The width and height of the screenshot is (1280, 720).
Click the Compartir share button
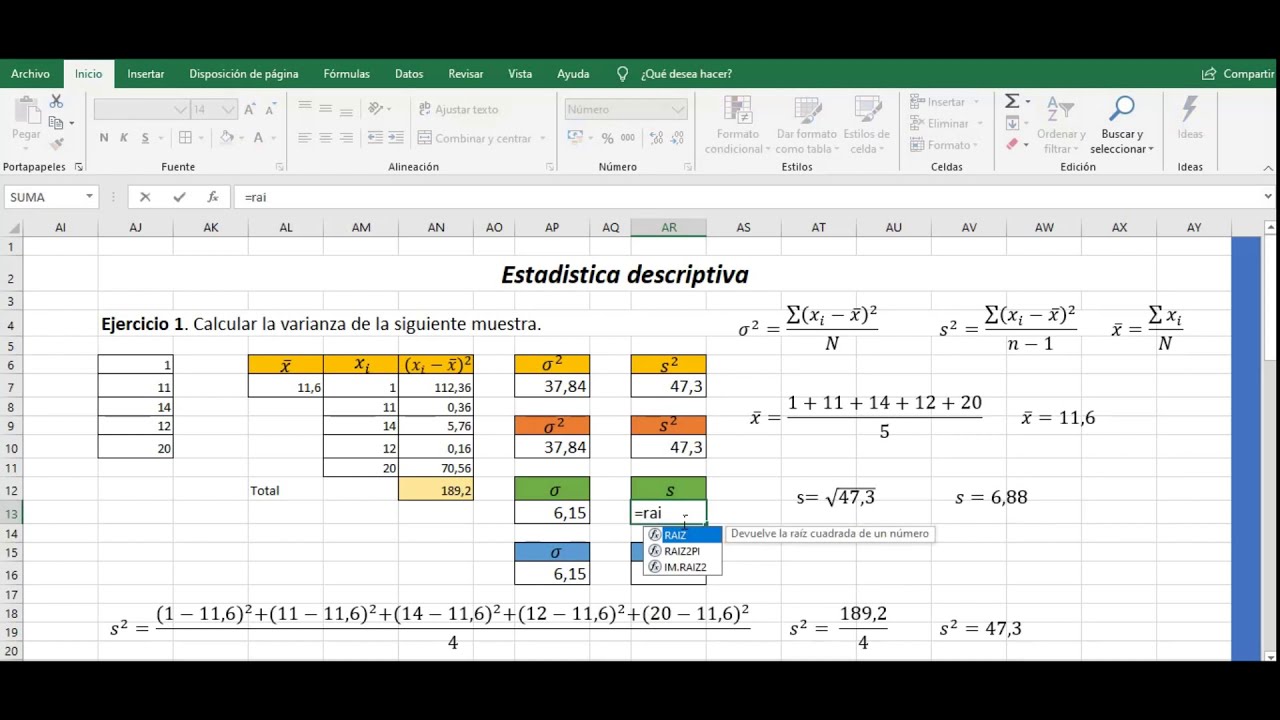click(x=1239, y=74)
